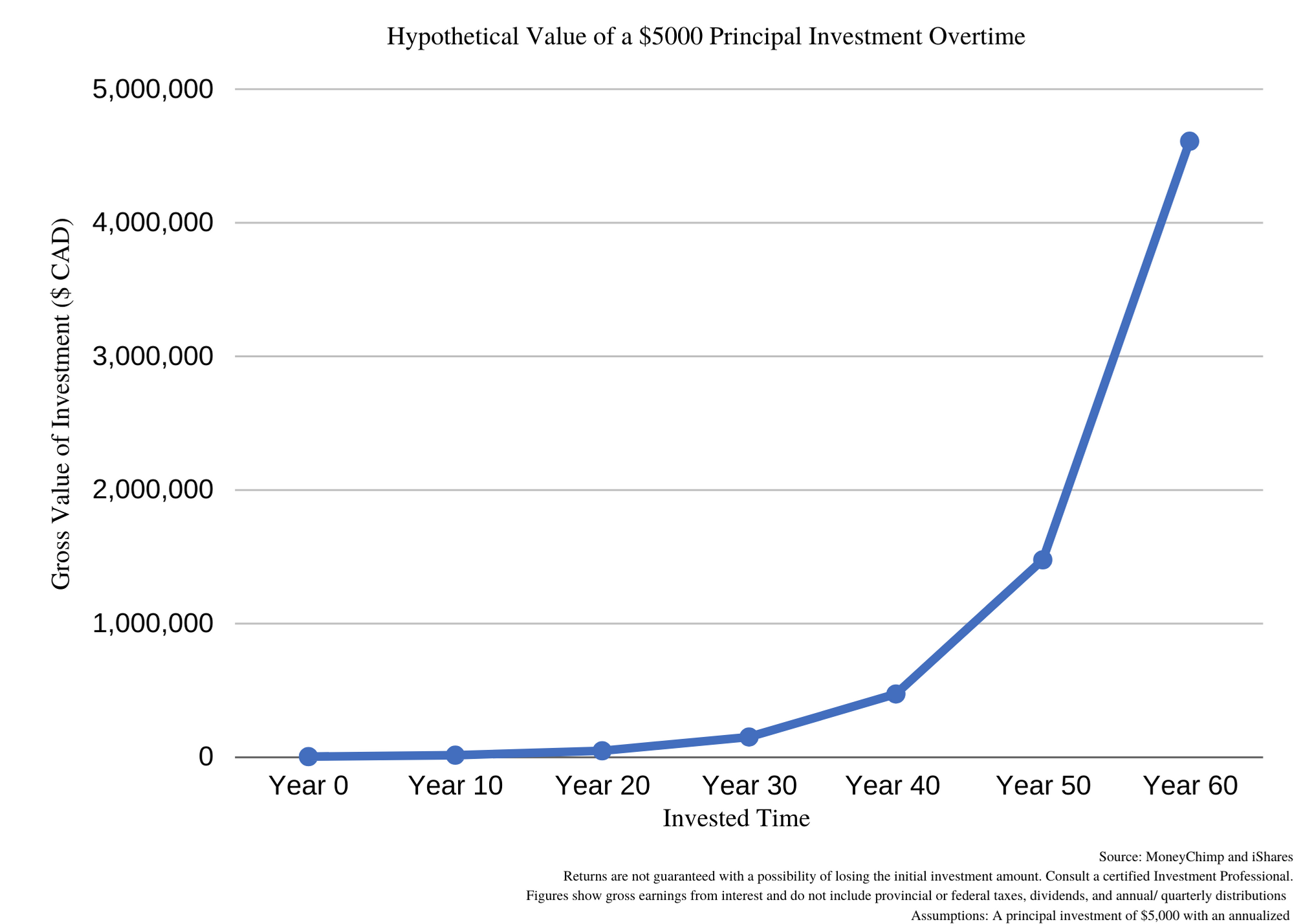
Task: Select the 'Returns are not guaranteed' disclaimer line
Action: click(927, 877)
